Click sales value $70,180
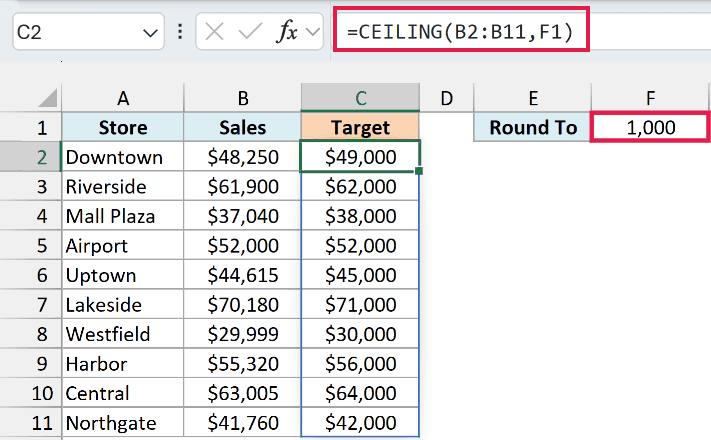Viewport: 711px width, 440px height. coord(243,304)
